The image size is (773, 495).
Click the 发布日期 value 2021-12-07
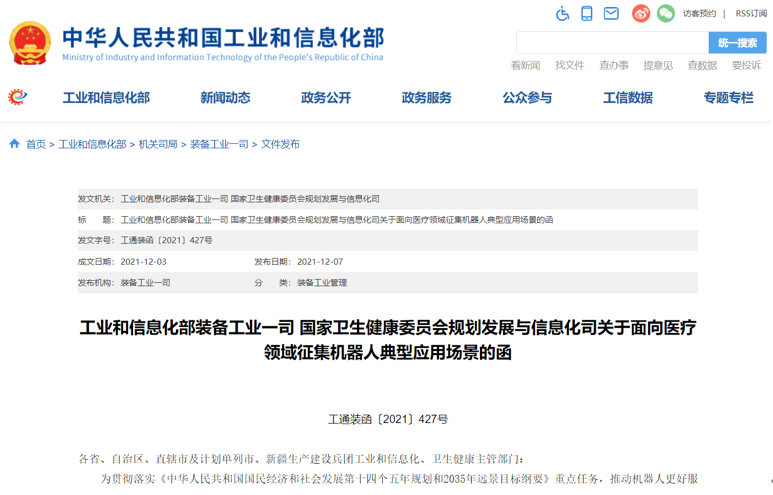click(x=320, y=261)
